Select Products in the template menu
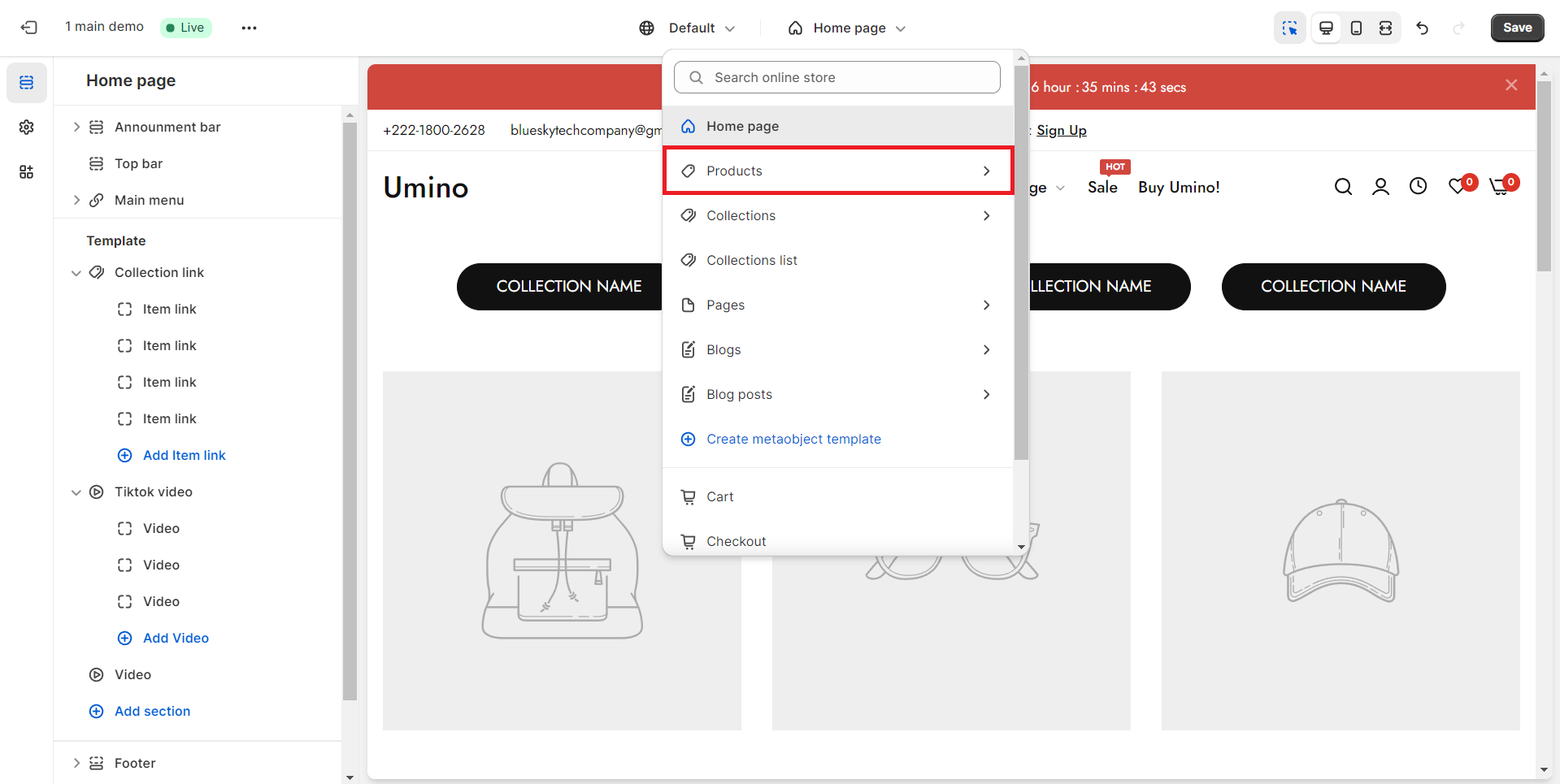 point(837,171)
